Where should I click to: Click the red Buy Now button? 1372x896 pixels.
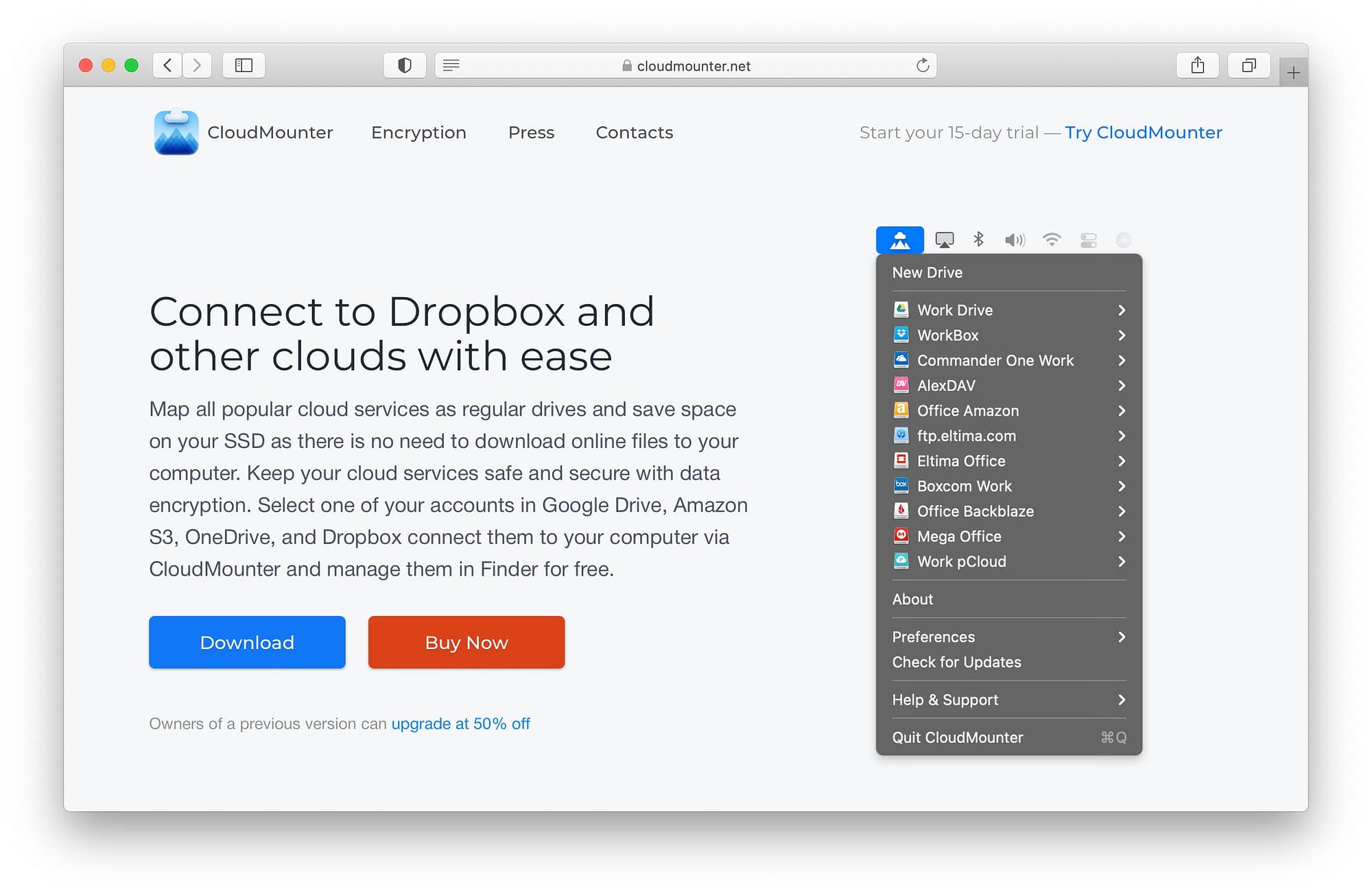pyautogui.click(x=466, y=642)
